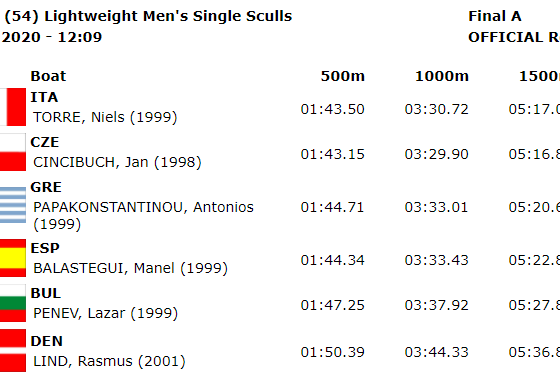Click the Czech Republic flag icon
The width and height of the screenshot is (560, 383).
click(x=13, y=152)
